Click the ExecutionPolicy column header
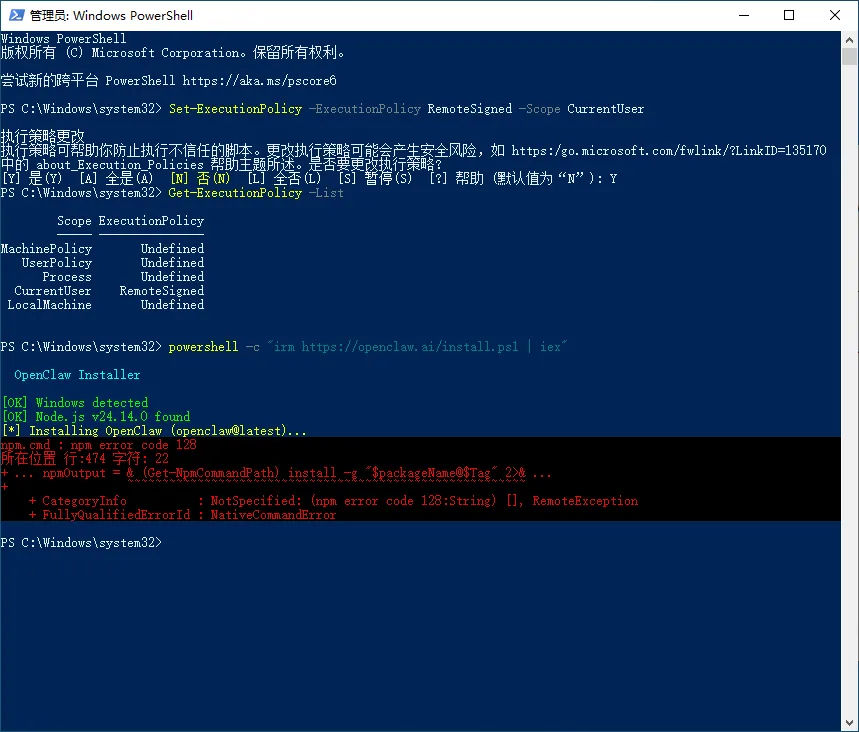The image size is (859, 732). point(151,221)
